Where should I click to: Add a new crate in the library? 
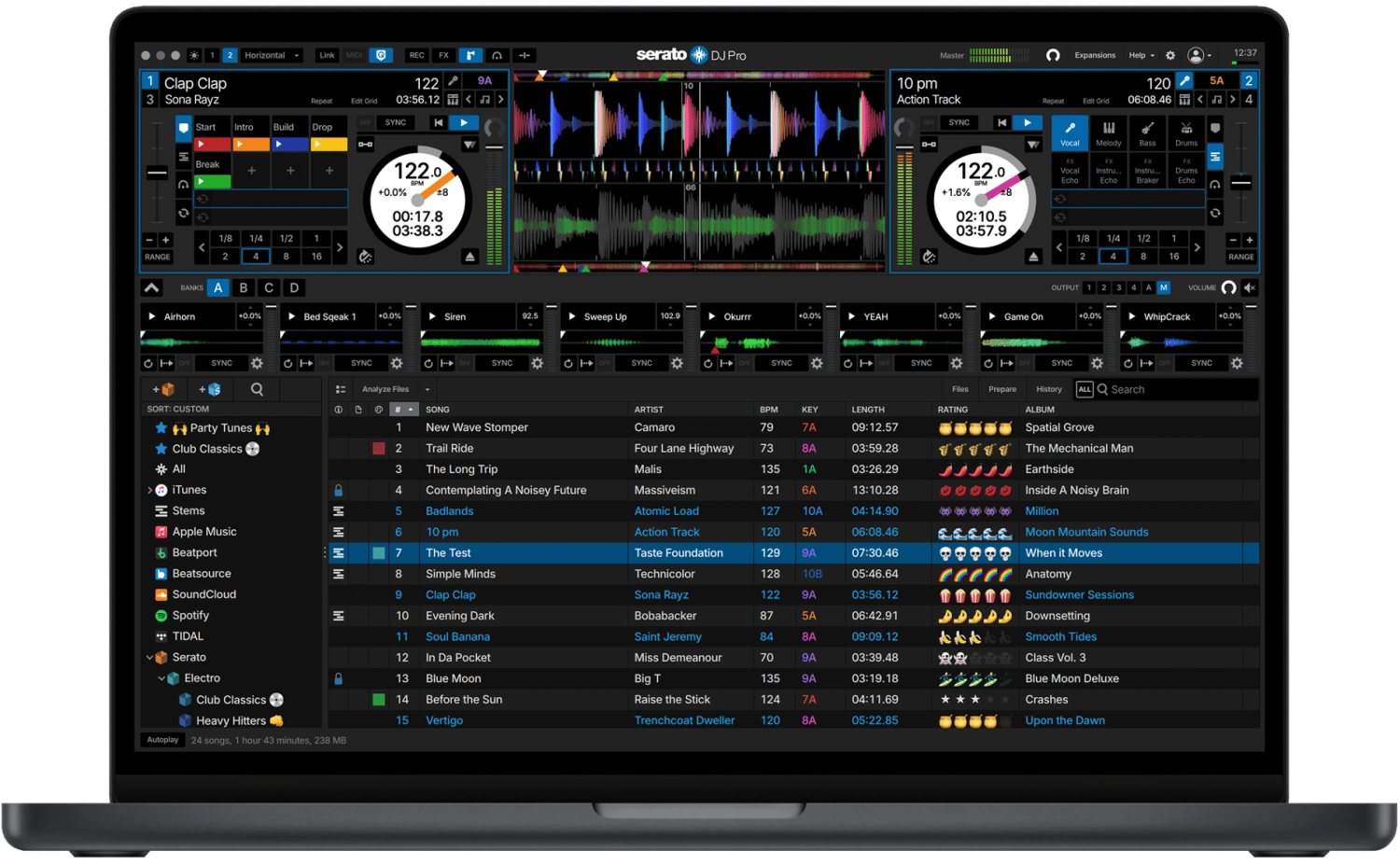tap(163, 389)
